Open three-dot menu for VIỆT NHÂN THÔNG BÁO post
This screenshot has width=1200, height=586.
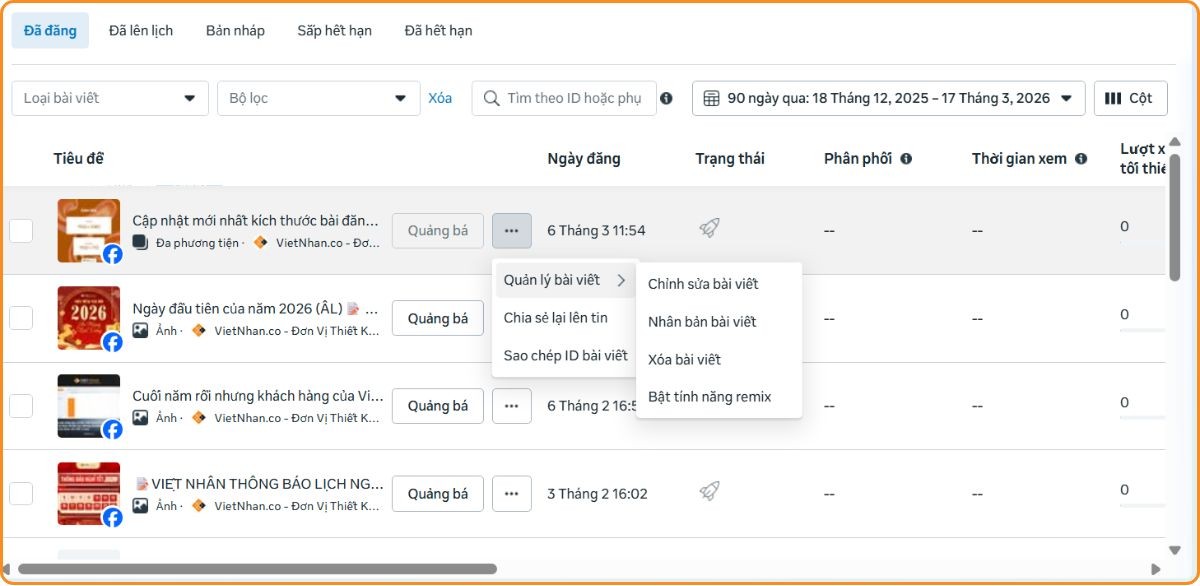point(512,494)
